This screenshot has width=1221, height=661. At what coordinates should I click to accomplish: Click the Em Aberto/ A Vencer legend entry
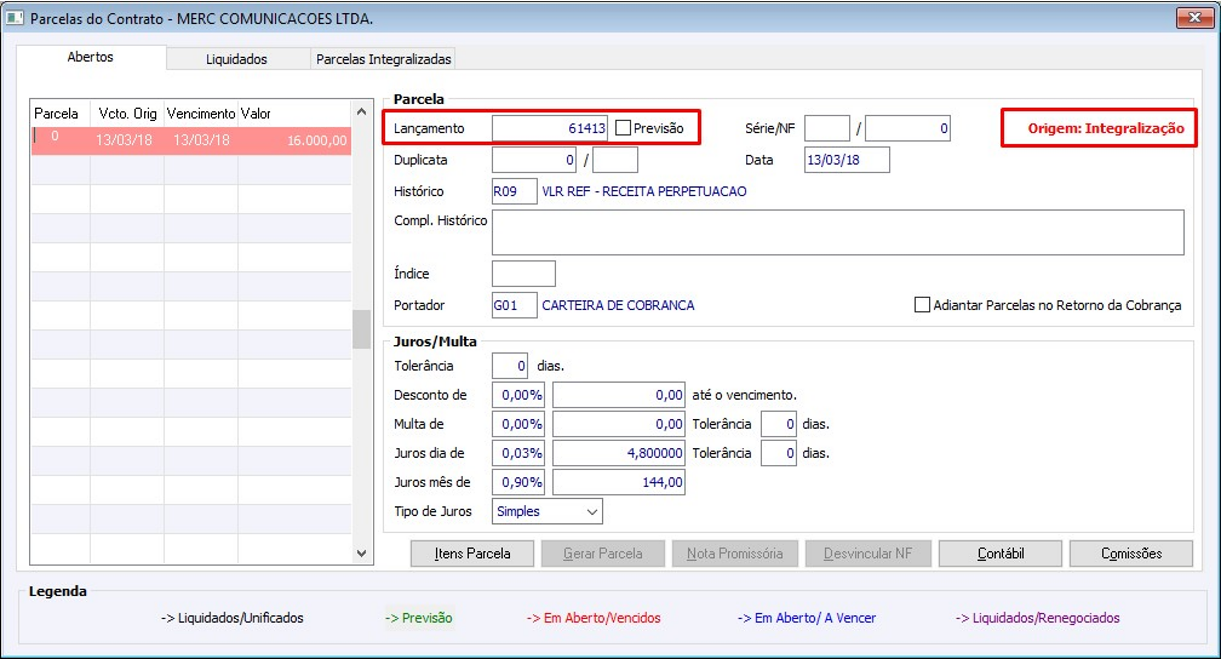(x=807, y=618)
